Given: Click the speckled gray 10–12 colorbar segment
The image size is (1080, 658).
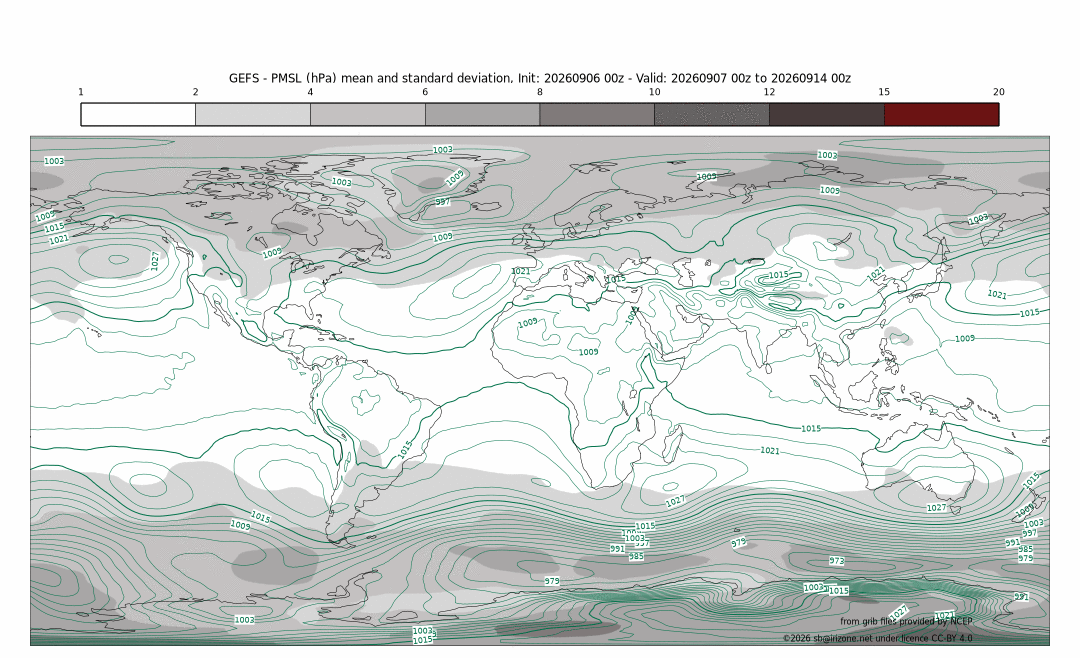Looking at the screenshot, I should (712, 114).
